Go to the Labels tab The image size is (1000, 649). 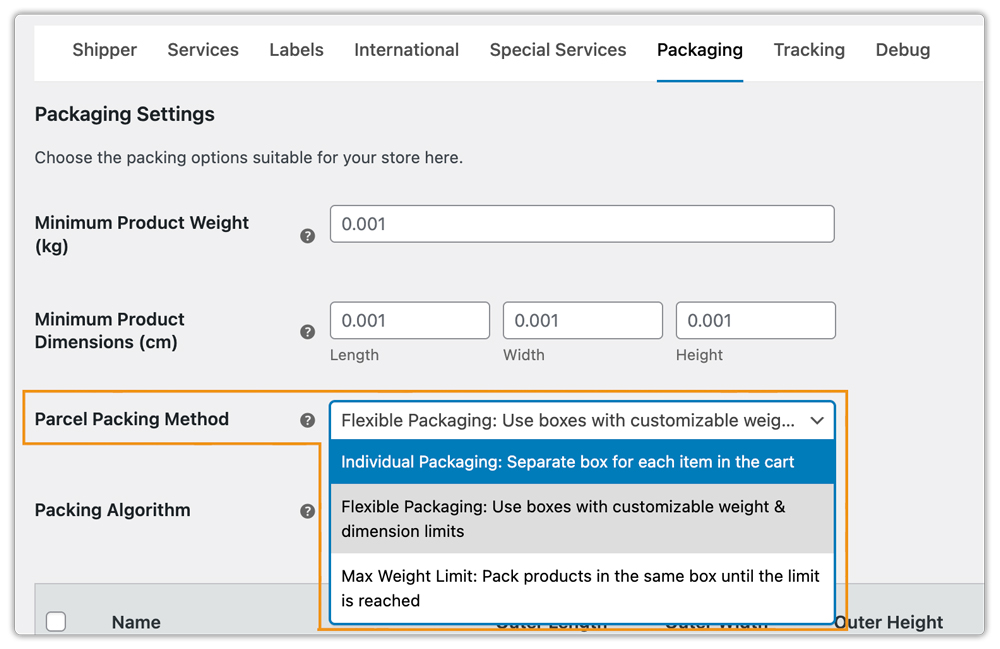click(296, 50)
